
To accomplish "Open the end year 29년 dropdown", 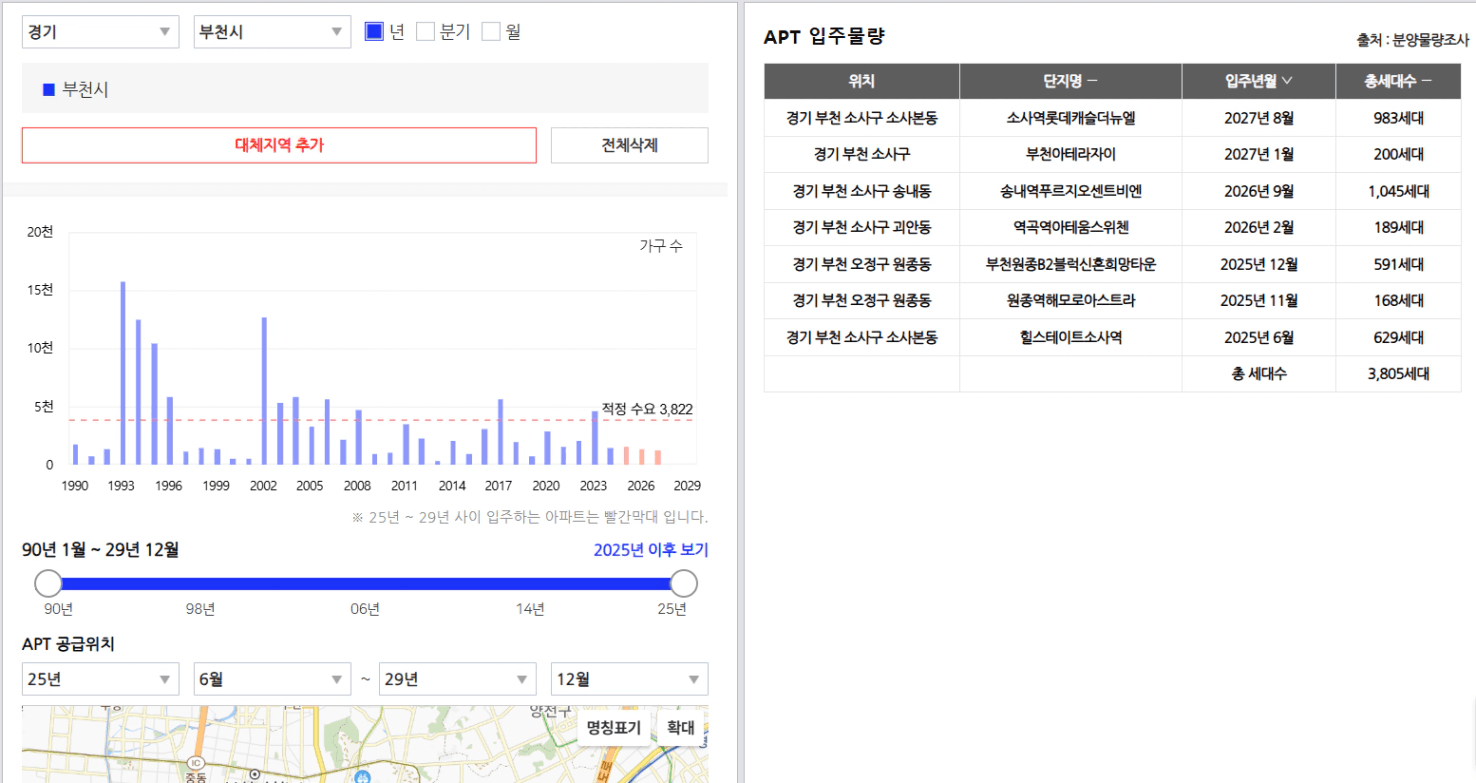I will coord(457,679).
